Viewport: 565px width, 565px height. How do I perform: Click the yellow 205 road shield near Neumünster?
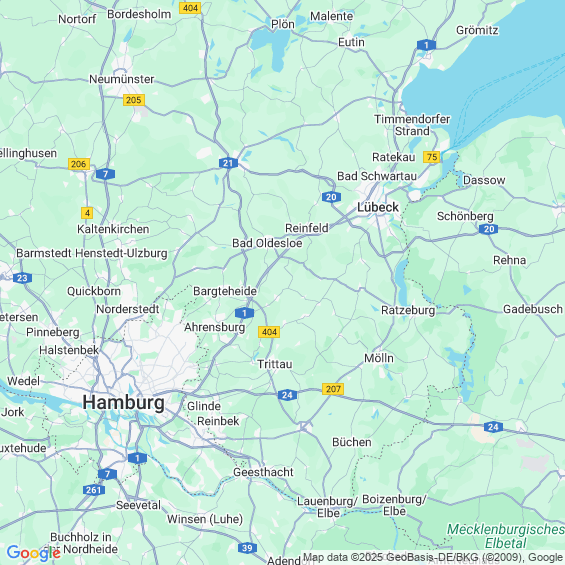pos(134,100)
